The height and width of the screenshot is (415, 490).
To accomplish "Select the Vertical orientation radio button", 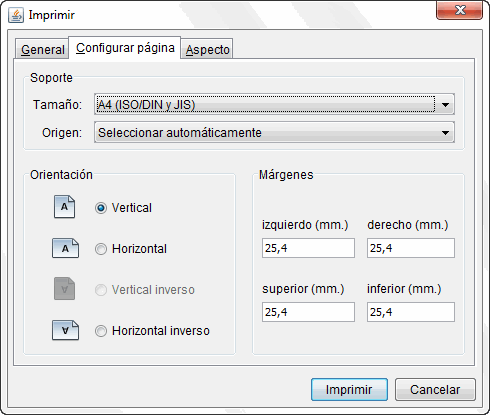I will tap(101, 208).
